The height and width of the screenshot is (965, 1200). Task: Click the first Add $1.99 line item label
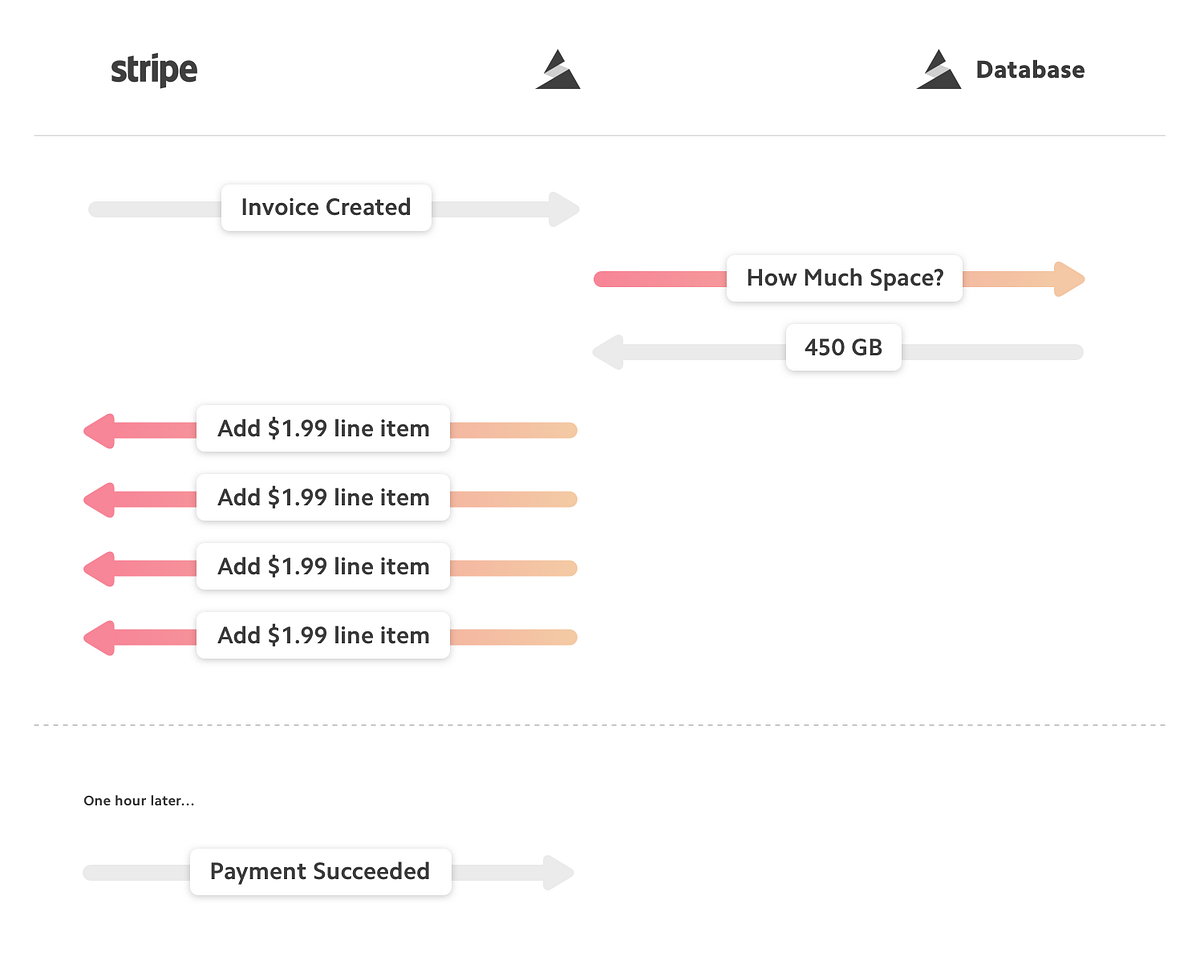pyautogui.click(x=322, y=428)
